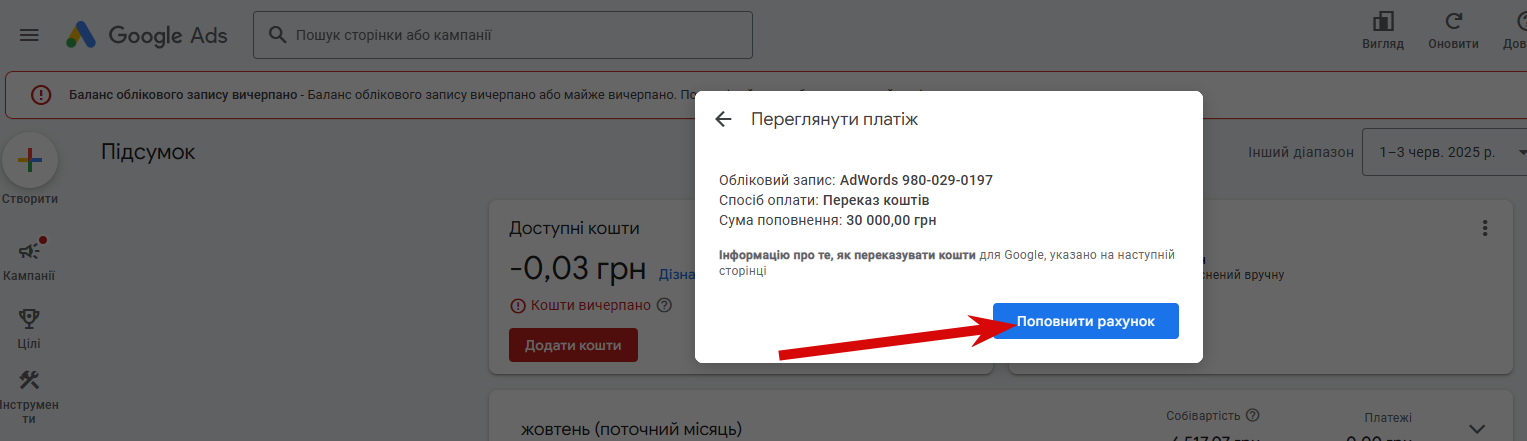This screenshot has height=441, width=1527.
Task: Open the Вигляд appearance icon
Action: 1383,23
